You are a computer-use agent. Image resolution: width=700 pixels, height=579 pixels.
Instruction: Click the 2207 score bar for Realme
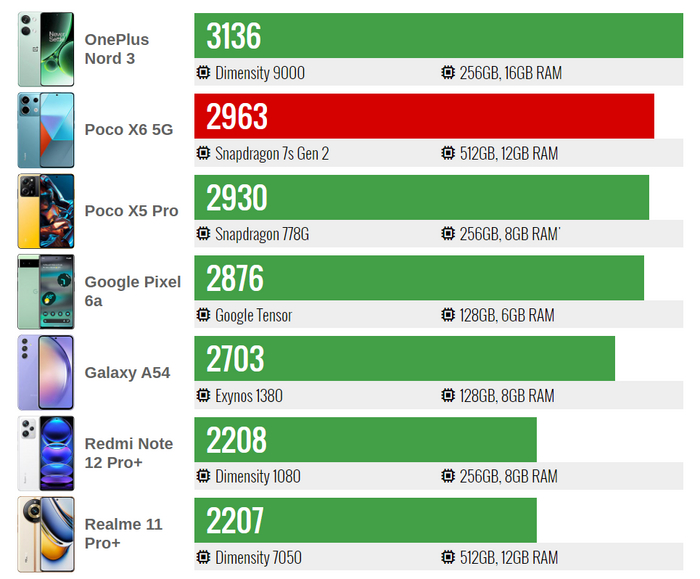coord(365,520)
